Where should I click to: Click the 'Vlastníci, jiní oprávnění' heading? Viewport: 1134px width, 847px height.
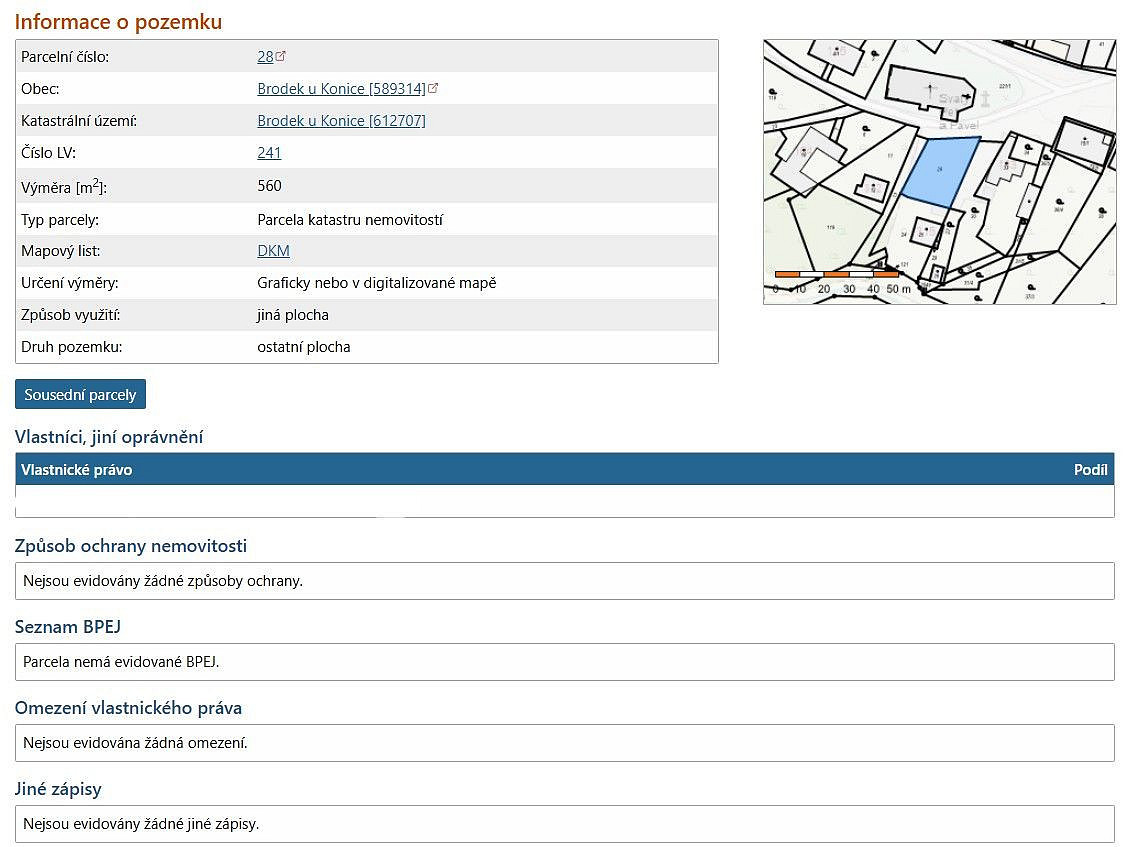click(x=109, y=437)
